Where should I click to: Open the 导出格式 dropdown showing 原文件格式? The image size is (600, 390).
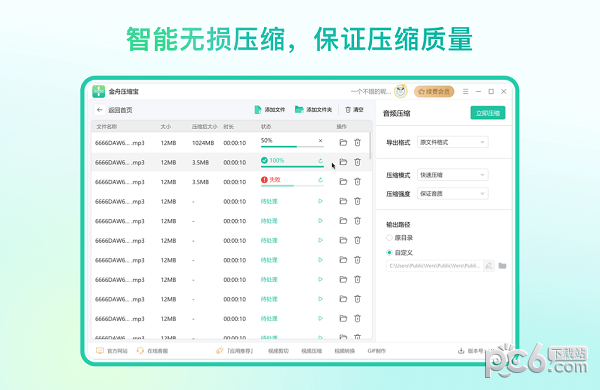[452, 142]
